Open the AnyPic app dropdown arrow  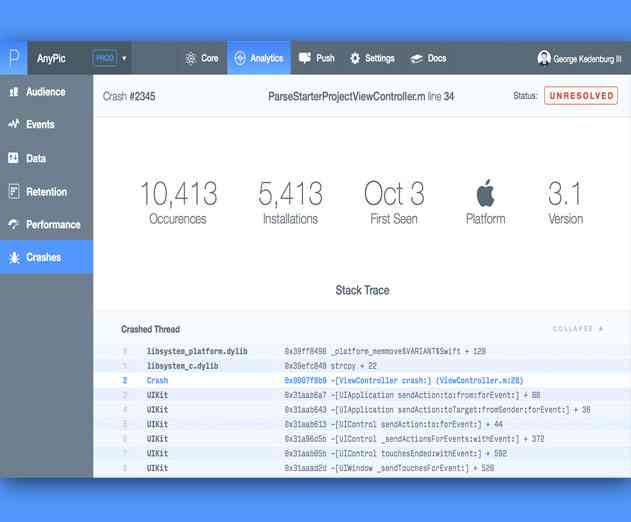pyautogui.click(x=124, y=58)
